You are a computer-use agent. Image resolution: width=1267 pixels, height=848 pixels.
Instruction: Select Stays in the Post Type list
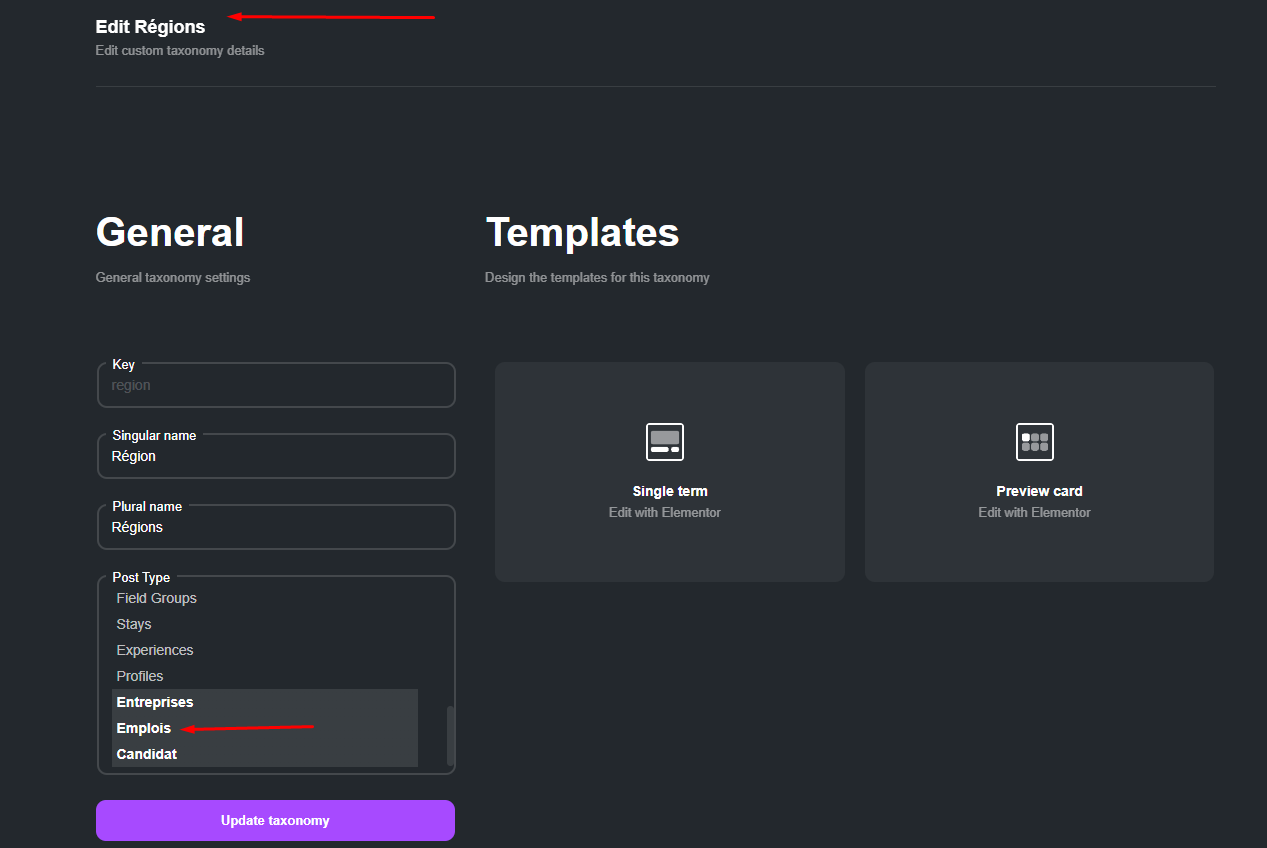[133, 623]
